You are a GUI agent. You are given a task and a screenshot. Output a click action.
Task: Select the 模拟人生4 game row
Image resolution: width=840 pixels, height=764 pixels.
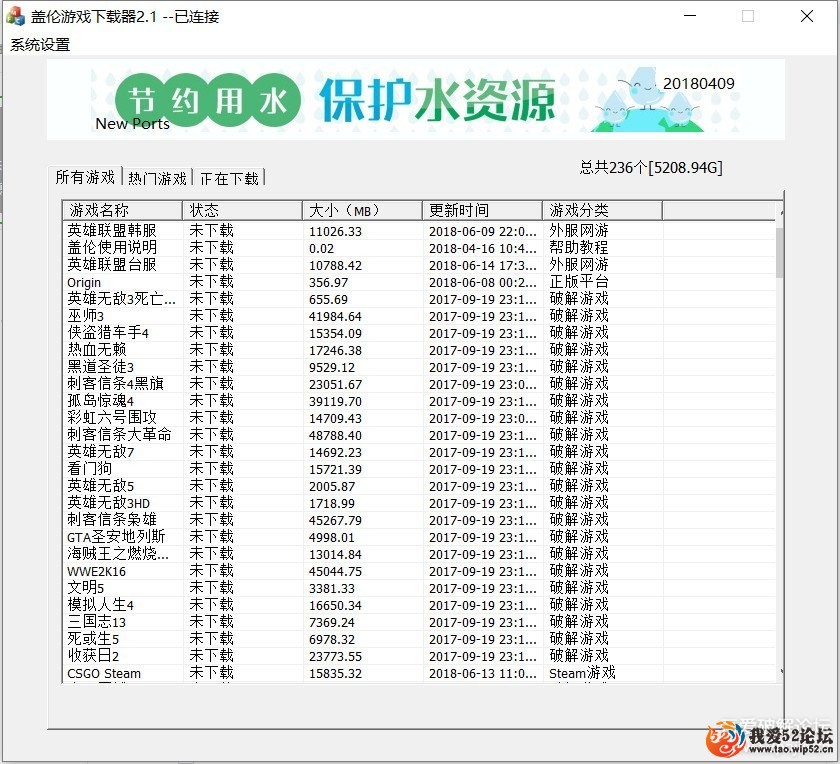pyautogui.click(x=419, y=605)
